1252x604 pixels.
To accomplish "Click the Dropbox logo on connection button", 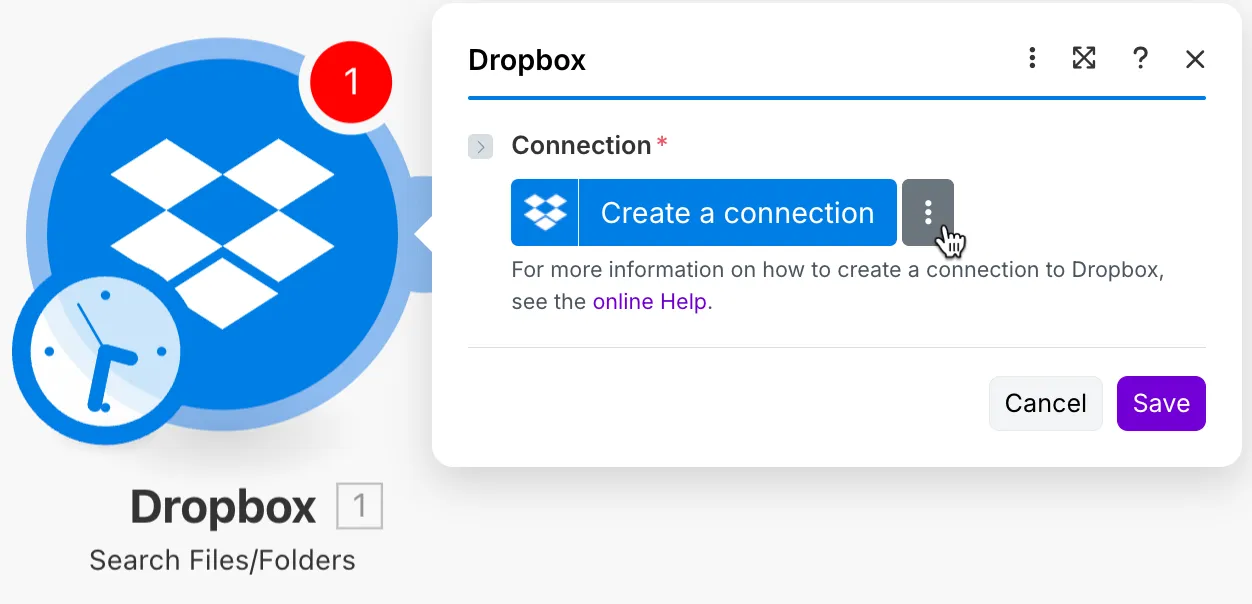I will pyautogui.click(x=545, y=213).
